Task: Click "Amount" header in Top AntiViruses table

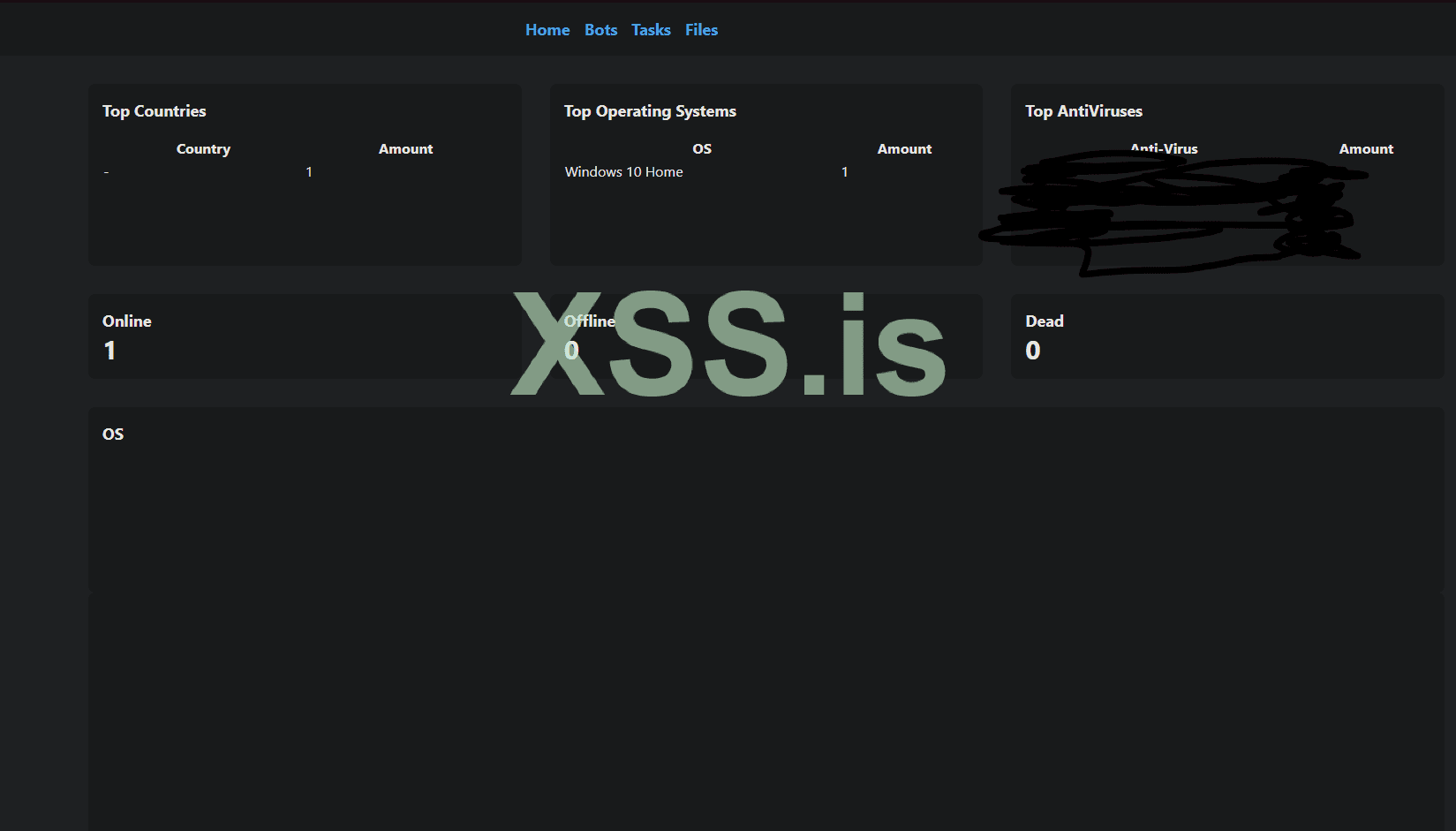Action: pyautogui.click(x=1366, y=149)
